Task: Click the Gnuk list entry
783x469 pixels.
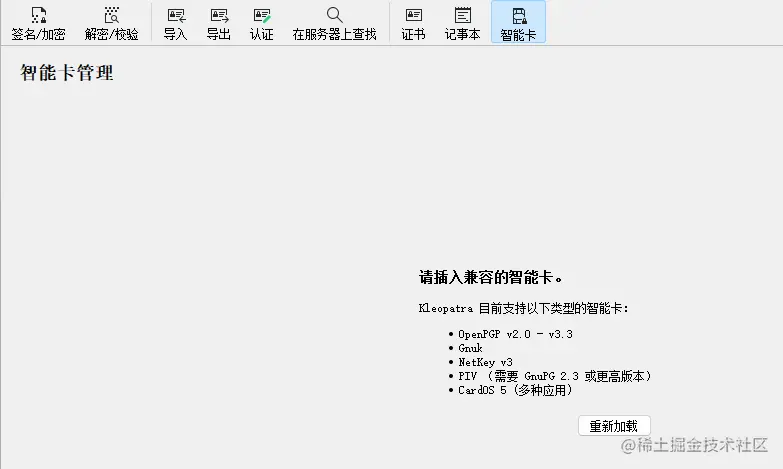Action: point(470,348)
